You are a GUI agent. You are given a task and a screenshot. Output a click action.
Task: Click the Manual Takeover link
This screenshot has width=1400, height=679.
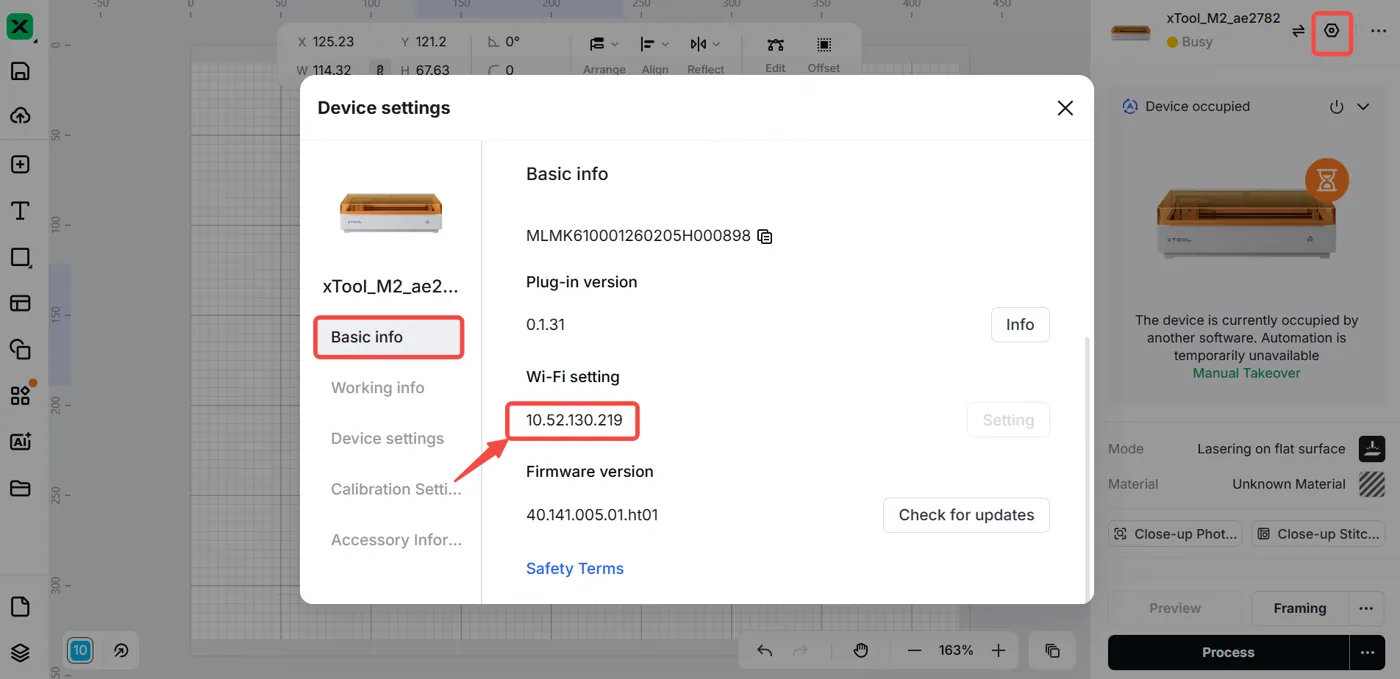click(1246, 373)
